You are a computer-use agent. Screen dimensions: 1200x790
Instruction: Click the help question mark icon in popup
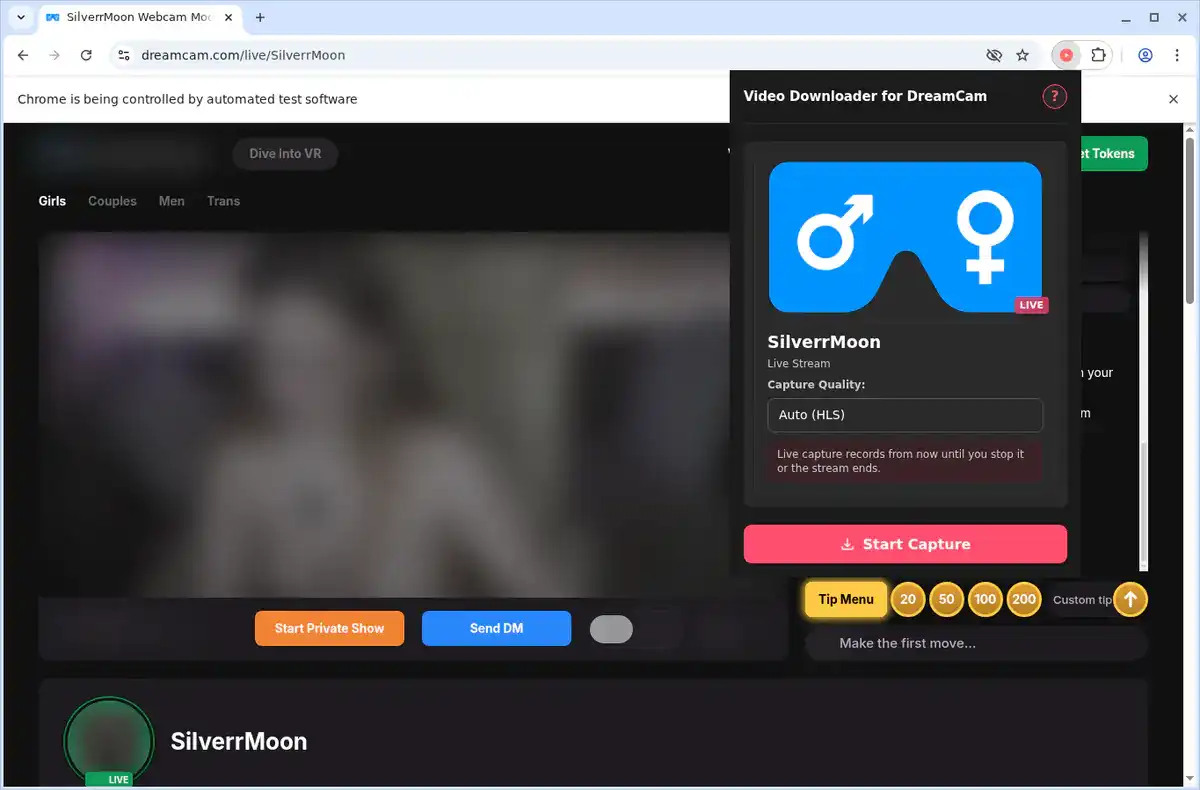coord(1054,97)
